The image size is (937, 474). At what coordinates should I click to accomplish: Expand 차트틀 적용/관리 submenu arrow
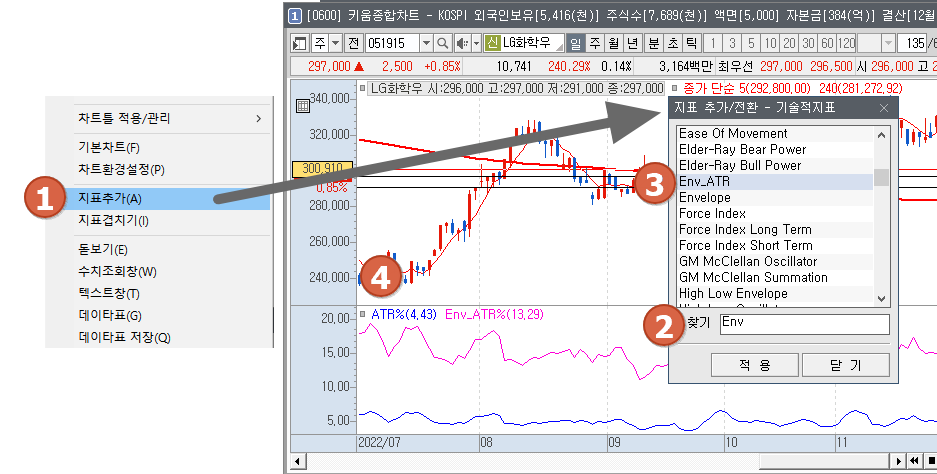(258, 118)
